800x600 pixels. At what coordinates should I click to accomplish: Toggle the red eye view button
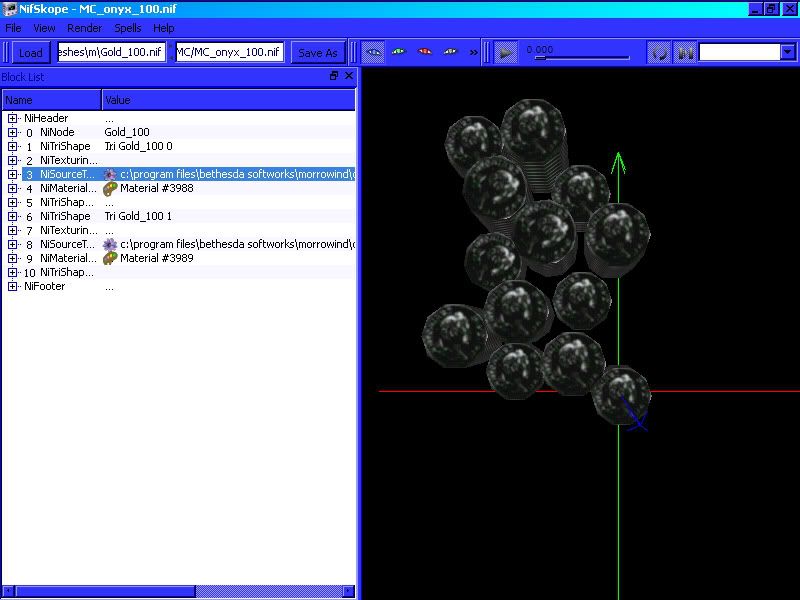point(424,52)
